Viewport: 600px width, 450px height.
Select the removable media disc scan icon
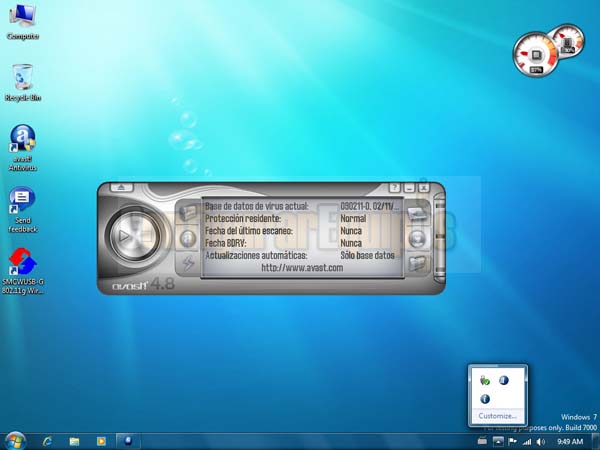[417, 239]
